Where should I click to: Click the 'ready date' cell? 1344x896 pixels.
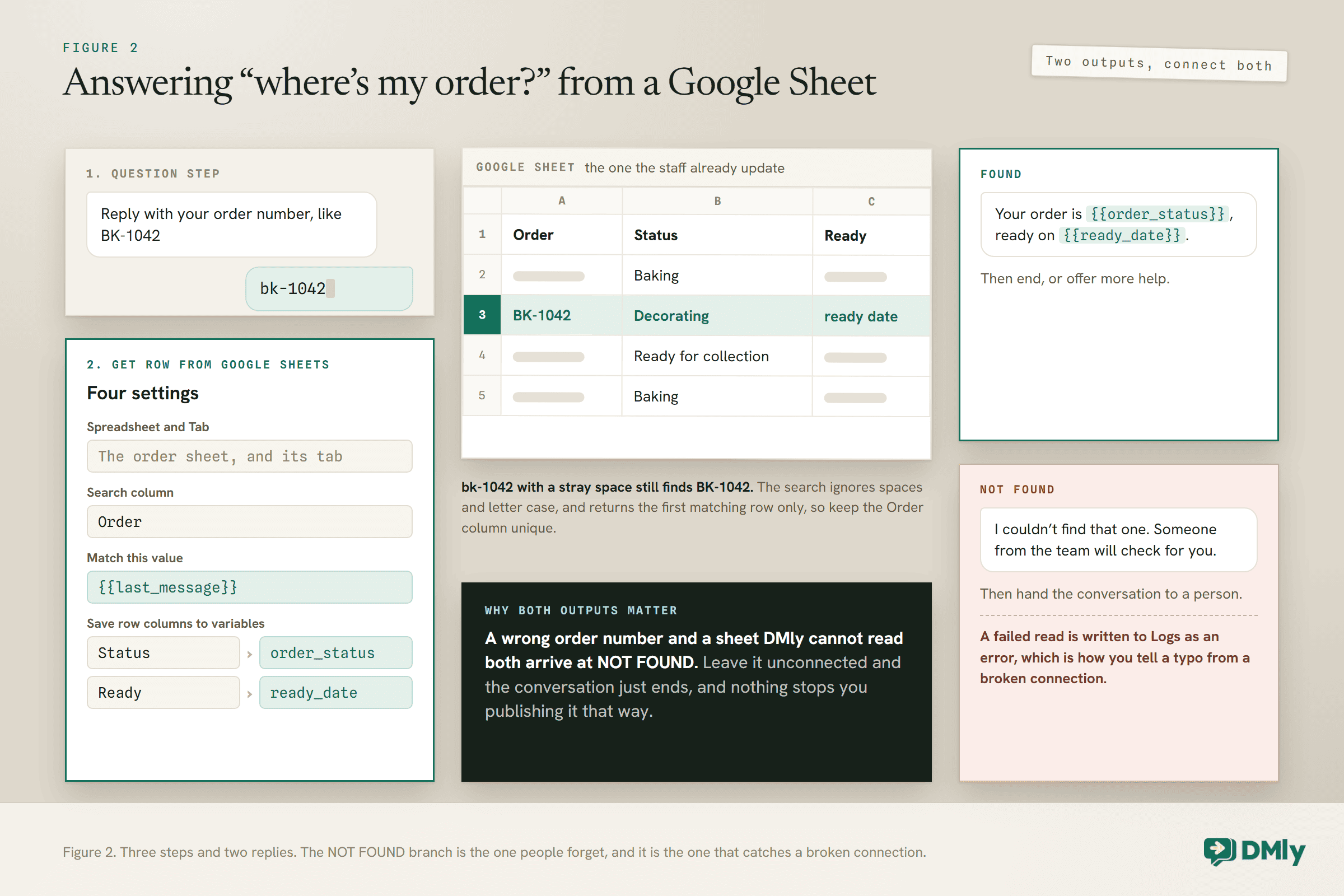point(871,316)
